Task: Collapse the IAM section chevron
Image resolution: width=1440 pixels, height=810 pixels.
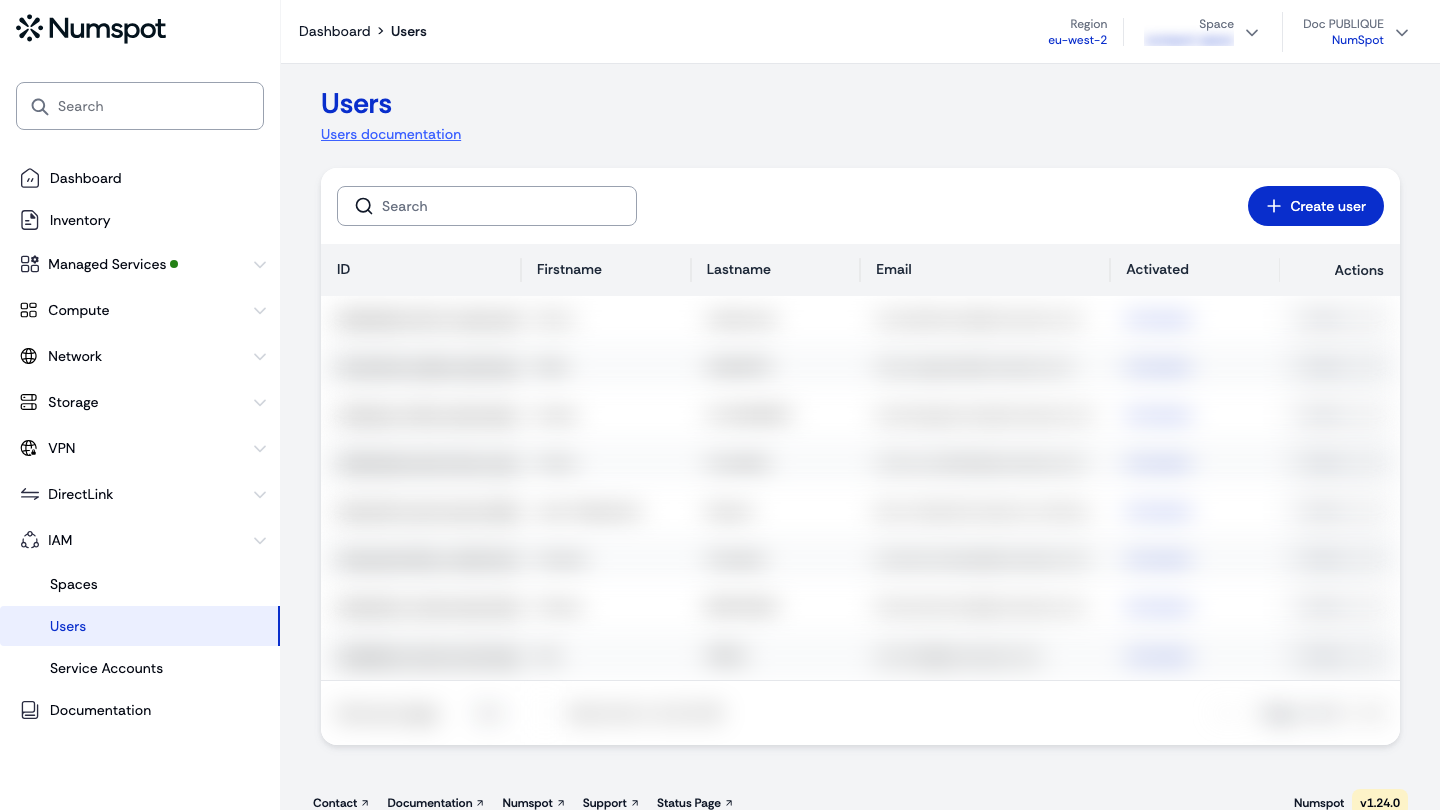Action: [x=260, y=541]
